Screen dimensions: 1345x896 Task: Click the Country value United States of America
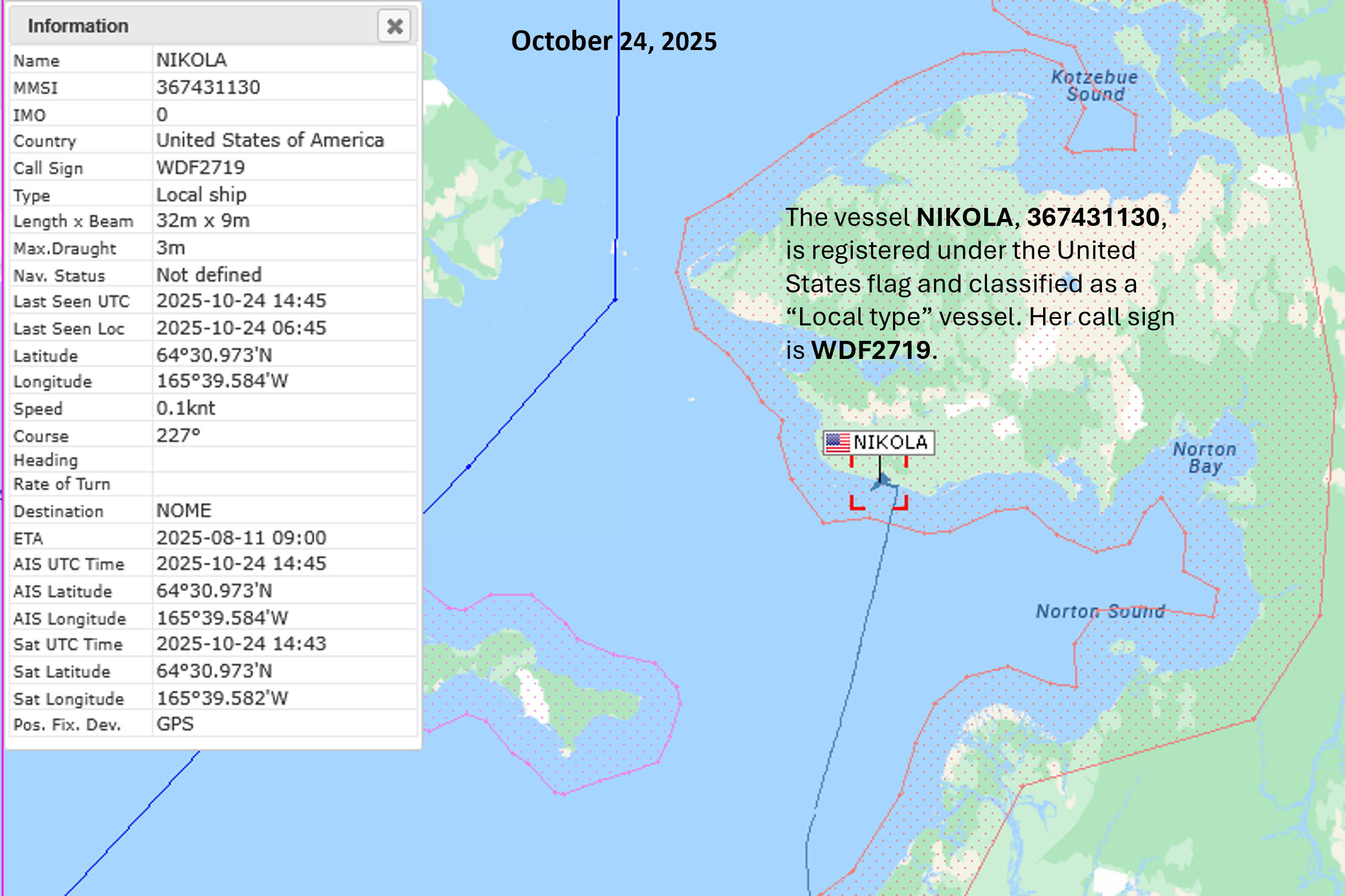coord(270,141)
